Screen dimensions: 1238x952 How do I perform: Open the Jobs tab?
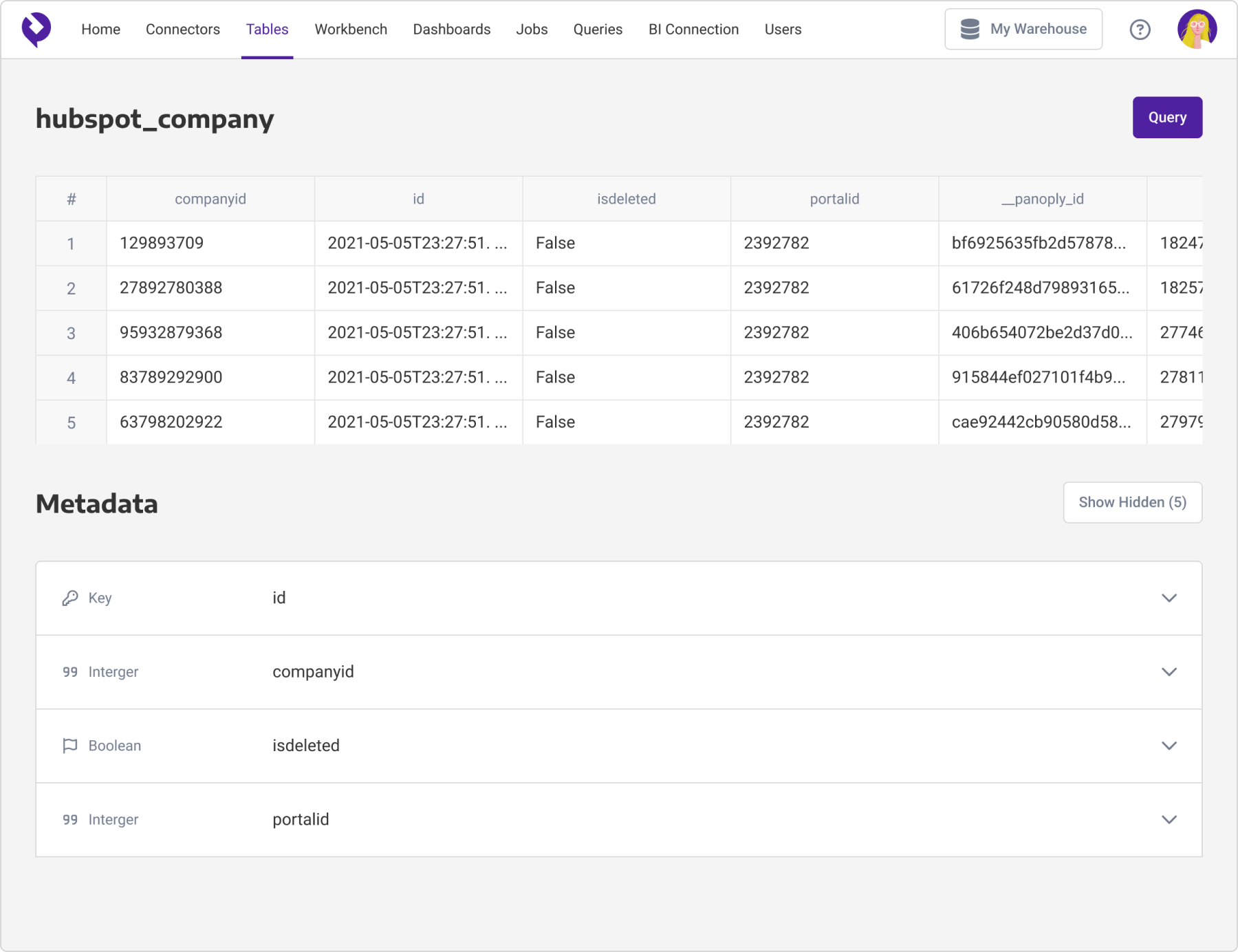click(x=532, y=30)
